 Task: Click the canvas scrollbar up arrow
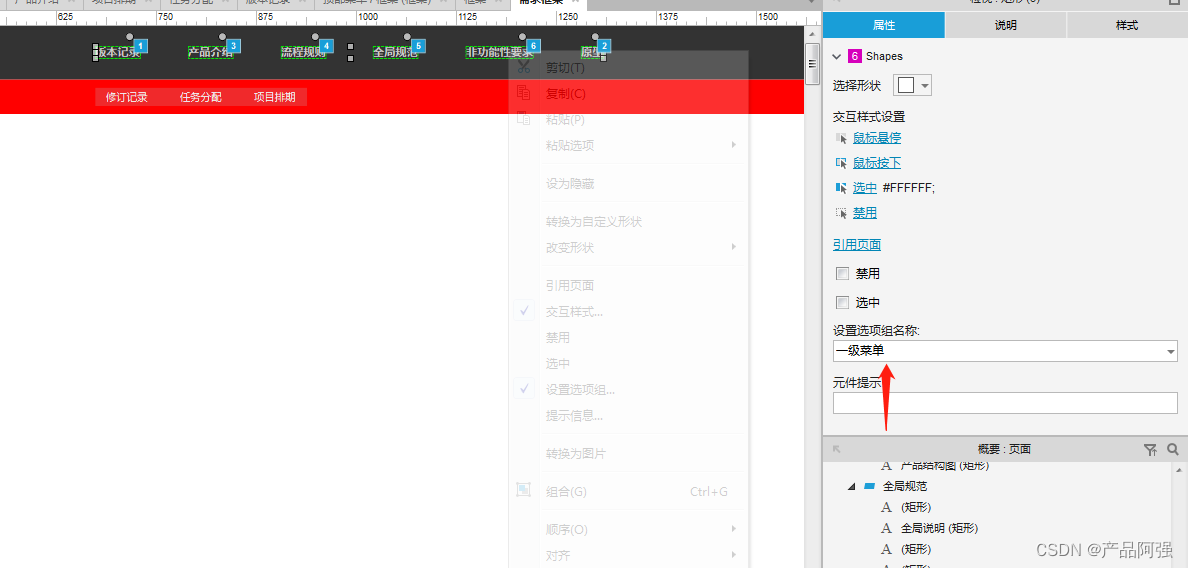(x=812, y=35)
